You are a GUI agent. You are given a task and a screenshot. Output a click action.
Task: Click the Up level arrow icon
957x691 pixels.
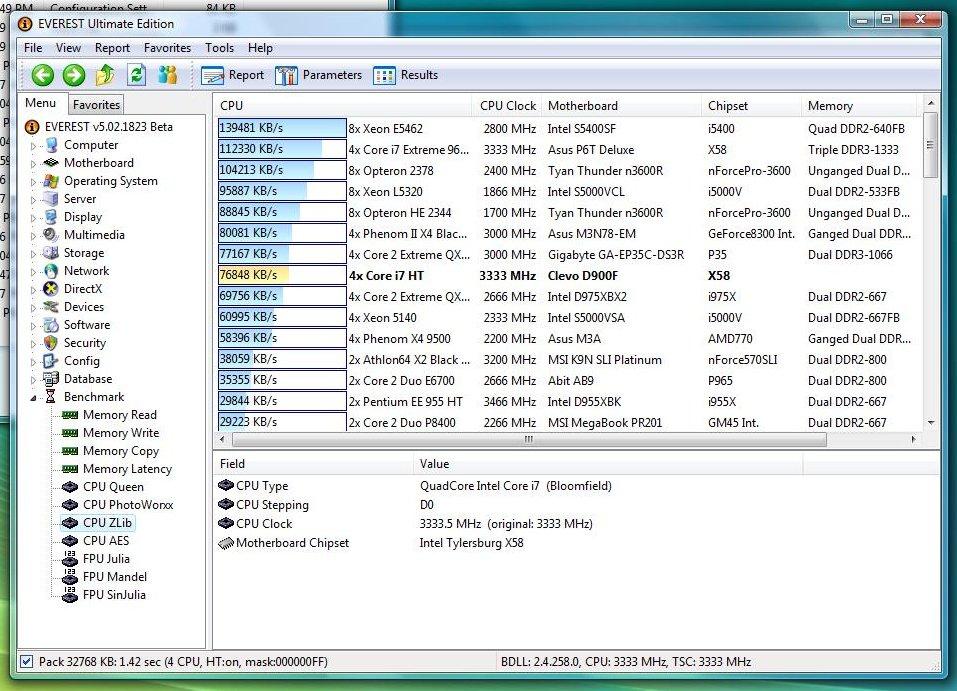(105, 75)
